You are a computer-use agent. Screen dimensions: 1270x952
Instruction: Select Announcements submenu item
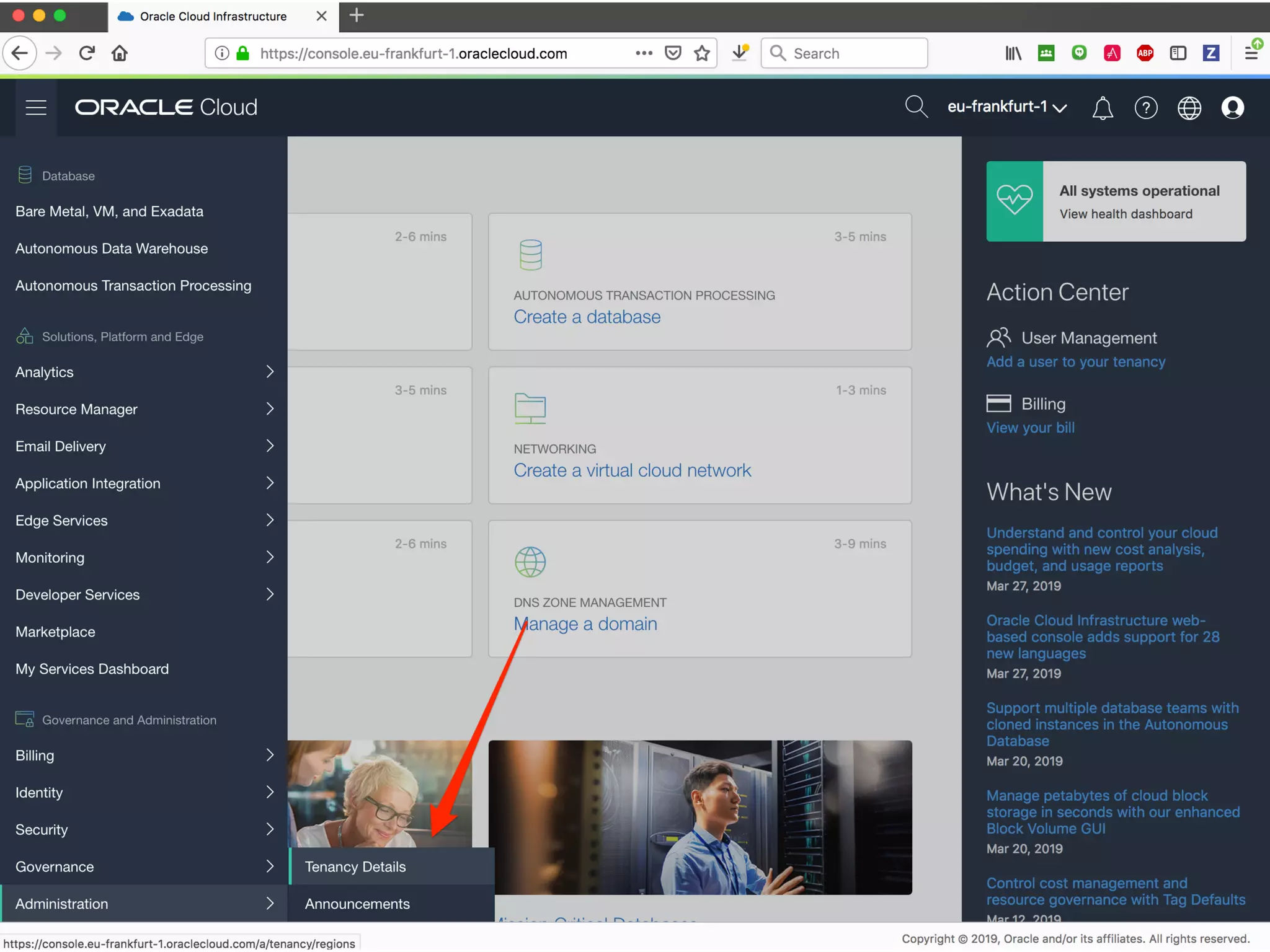tap(357, 904)
